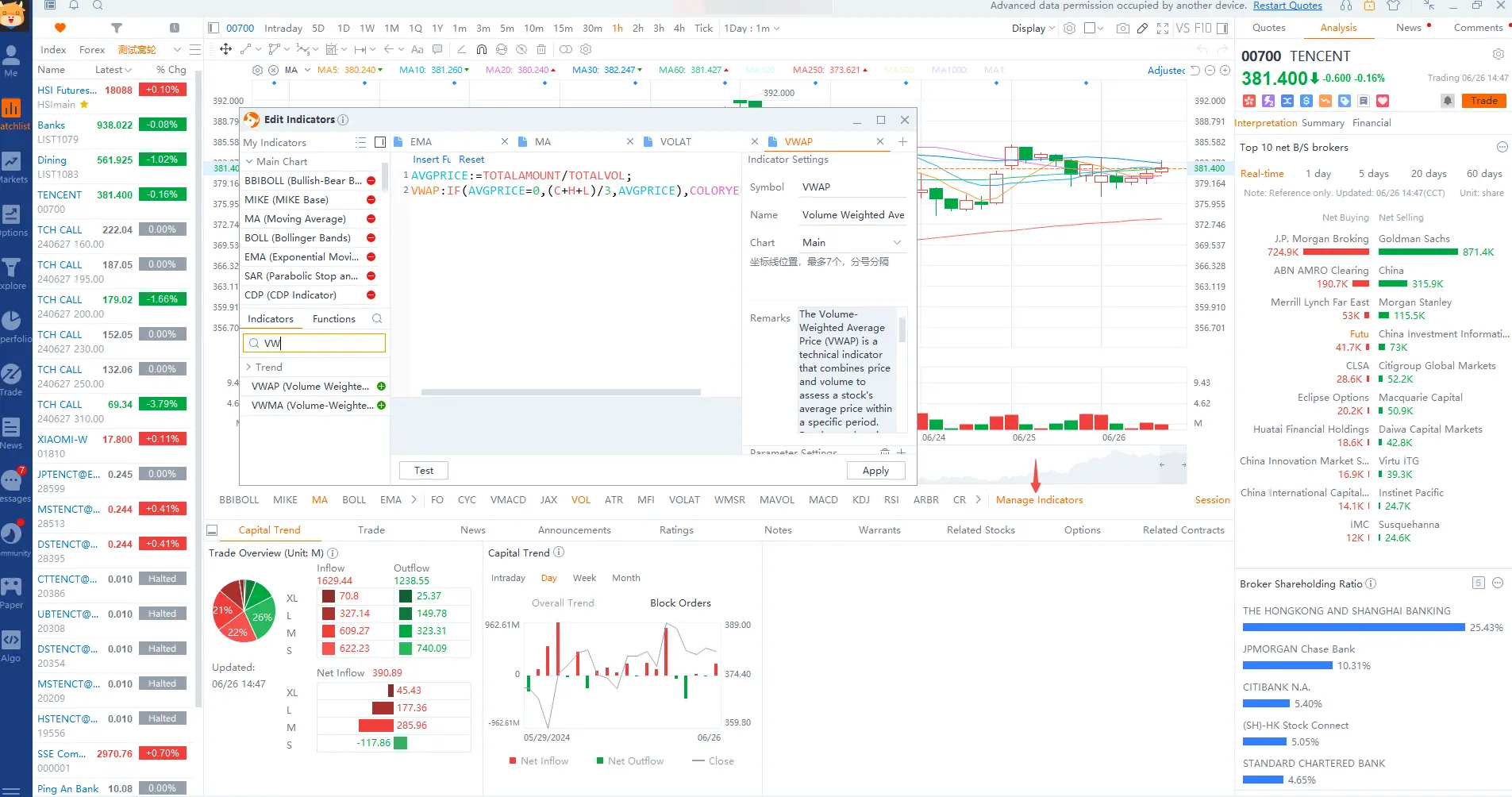Activate the magnet snap tool
Image resolution: width=1512 pixels, height=797 pixels.
click(482, 49)
